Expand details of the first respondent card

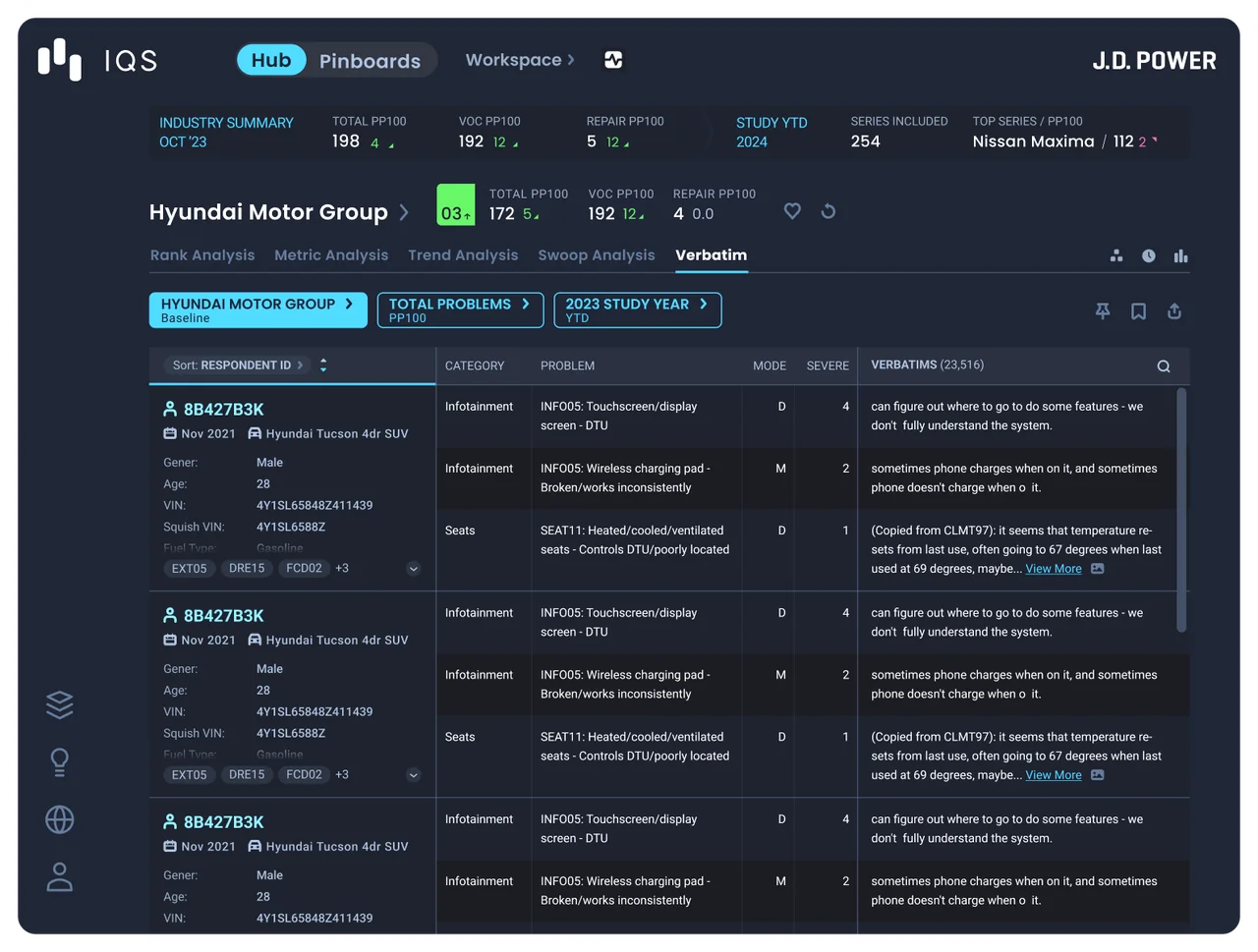(414, 569)
